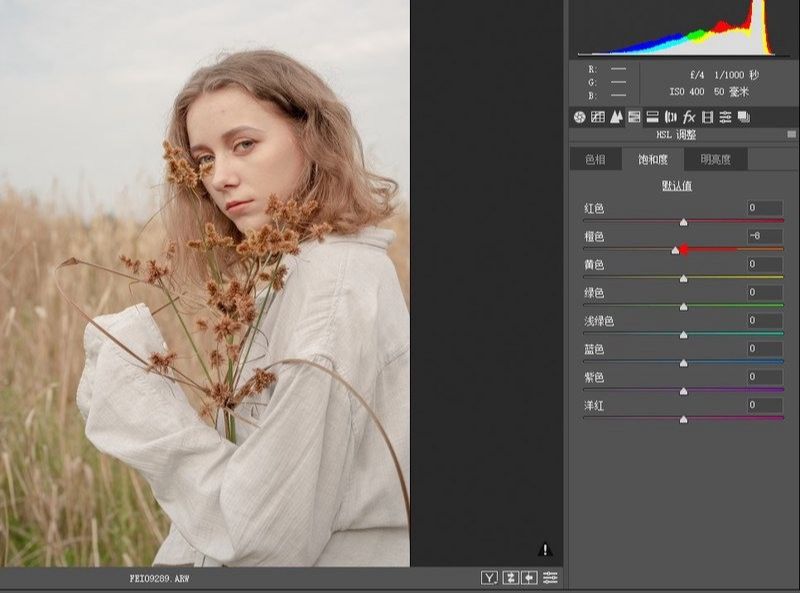The height and width of the screenshot is (593, 800).
Task: Click the 红色 slider label
Action: pos(594,209)
